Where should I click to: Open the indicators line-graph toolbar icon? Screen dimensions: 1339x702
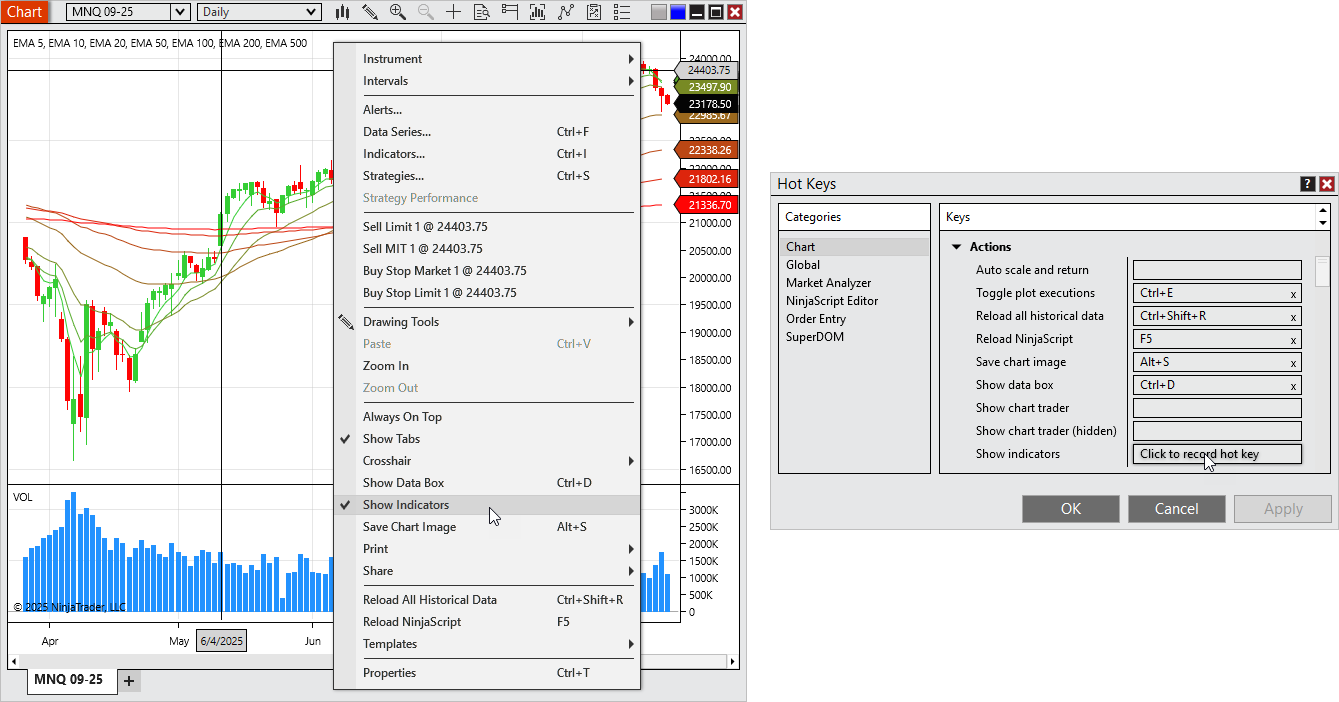(566, 12)
